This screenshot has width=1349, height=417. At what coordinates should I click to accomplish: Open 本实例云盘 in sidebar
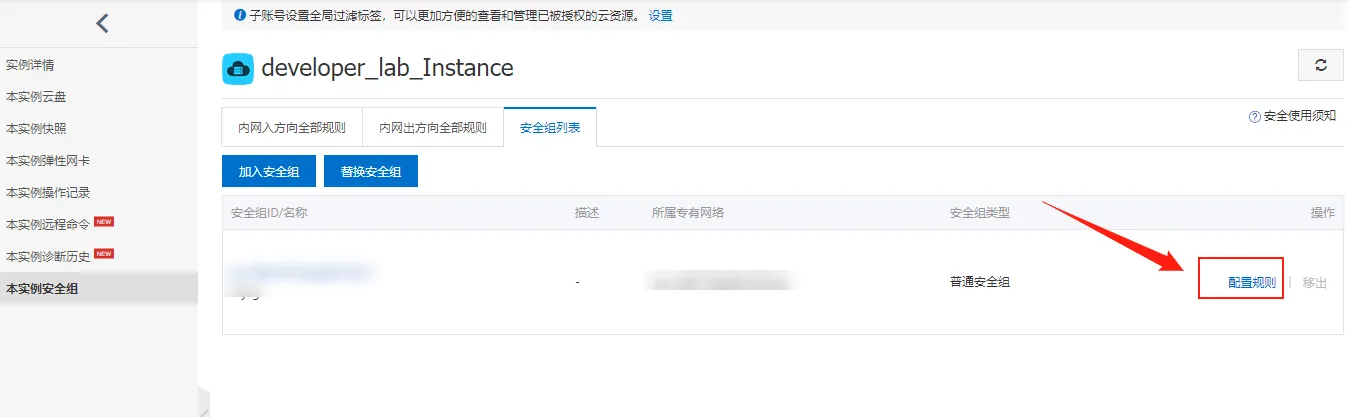coord(36,97)
